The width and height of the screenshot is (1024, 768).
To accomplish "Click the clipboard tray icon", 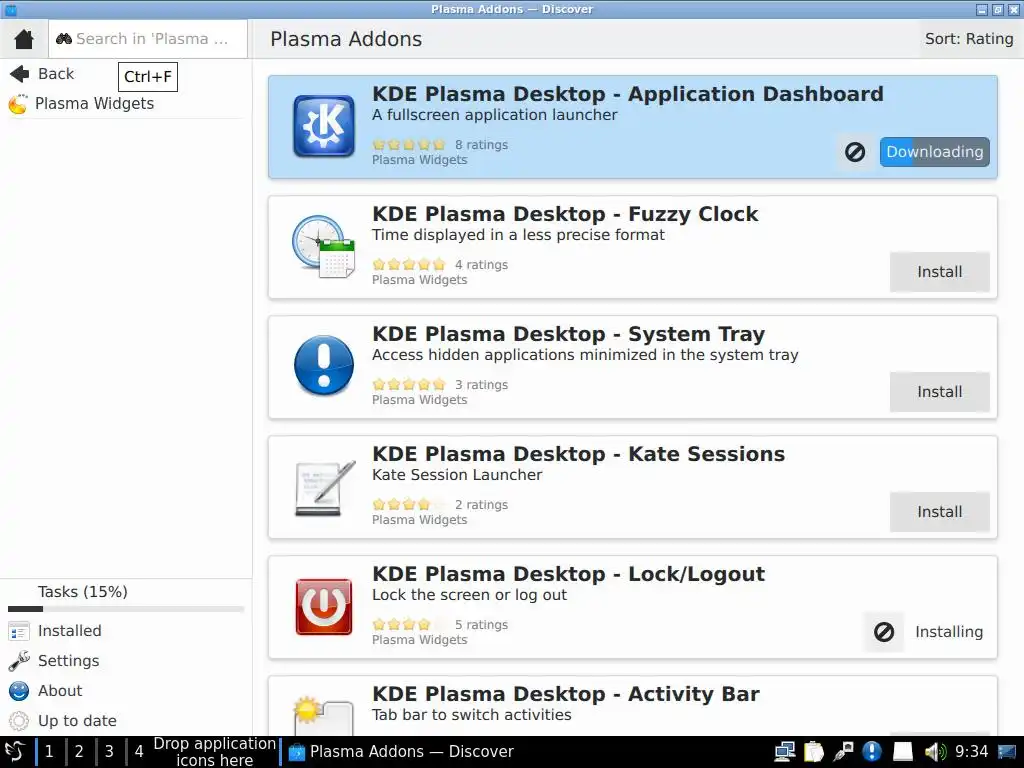I will (814, 752).
